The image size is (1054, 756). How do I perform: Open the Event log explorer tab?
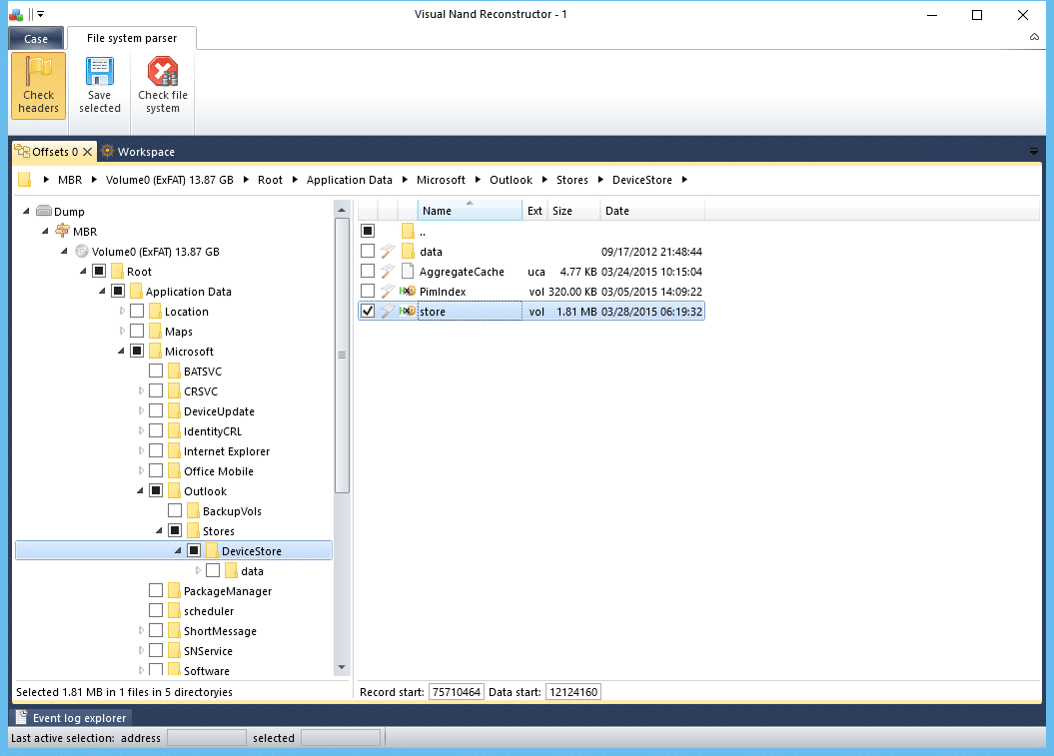tap(71, 718)
